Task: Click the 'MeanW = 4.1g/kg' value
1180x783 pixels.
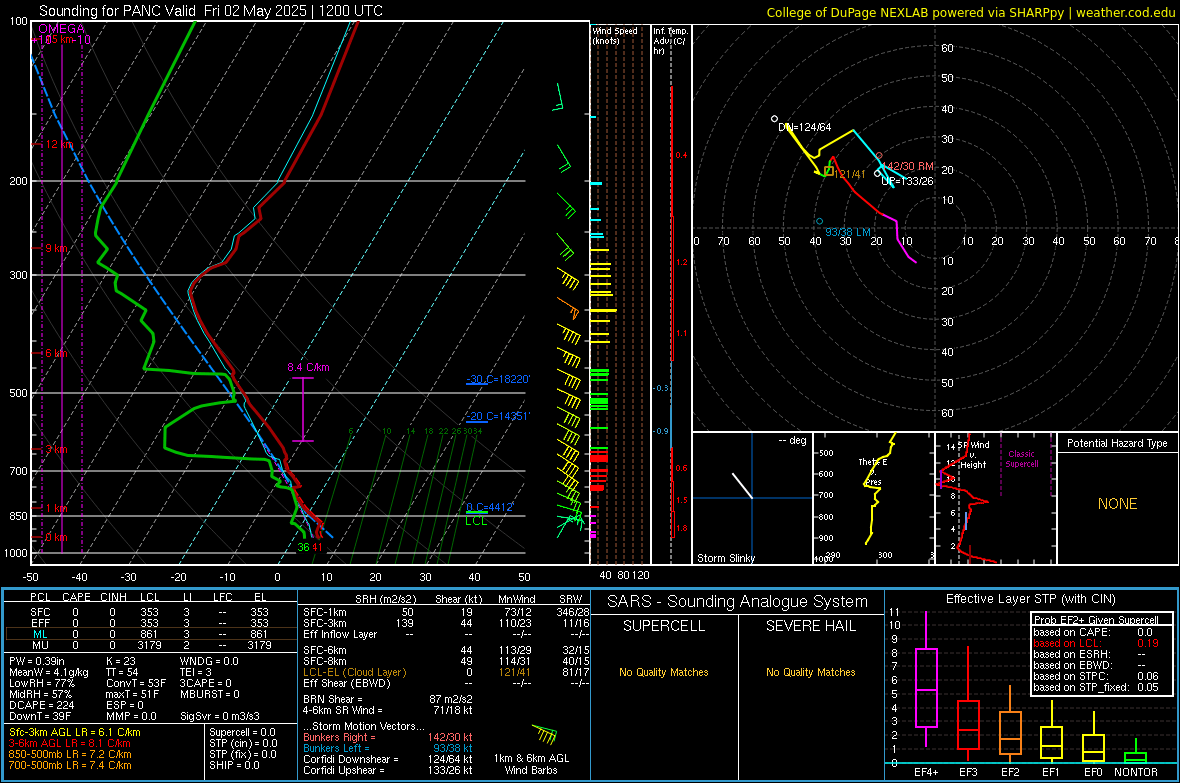Action: [x=48, y=672]
